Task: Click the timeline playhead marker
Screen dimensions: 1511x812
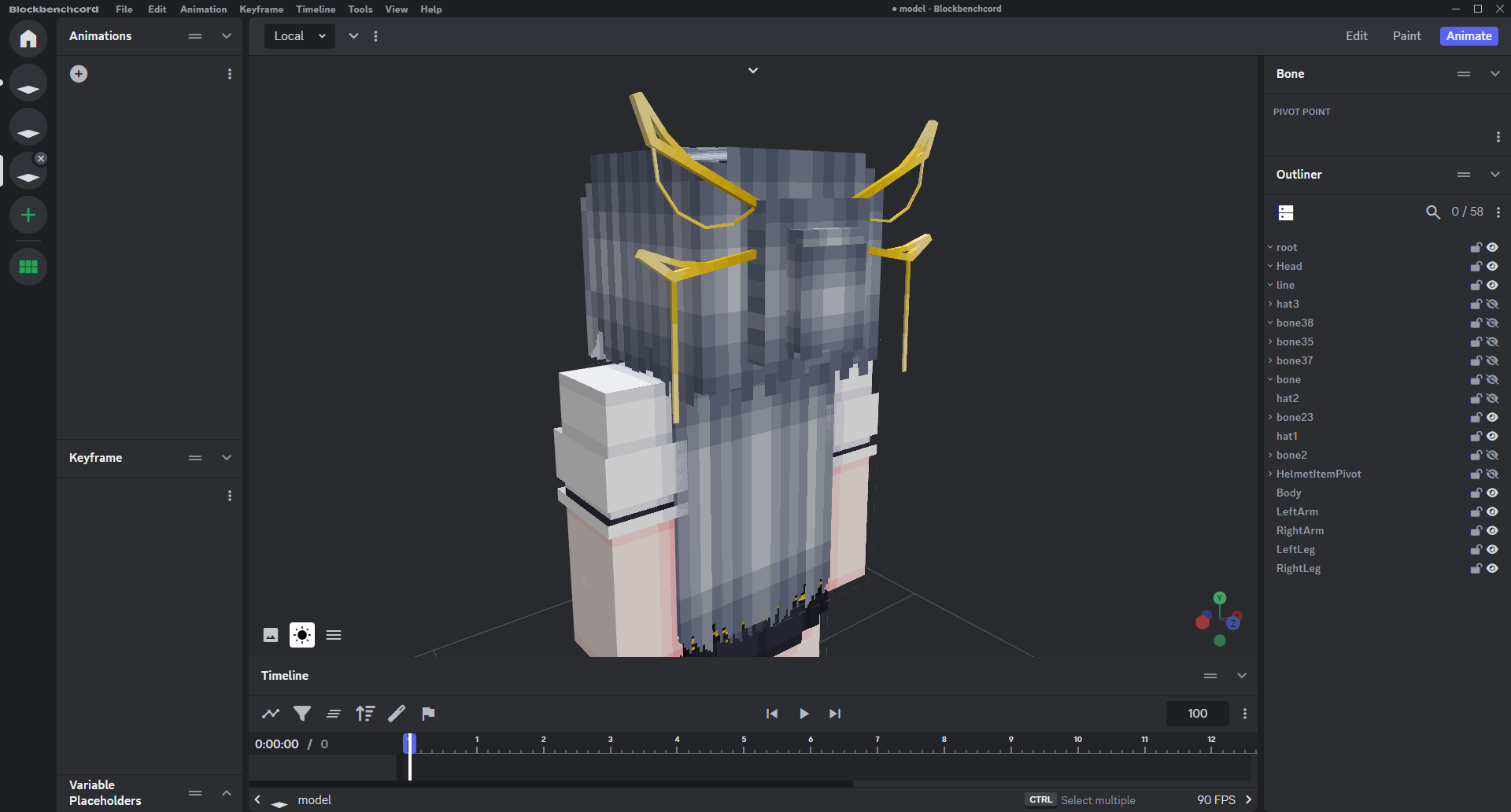Action: (410, 743)
